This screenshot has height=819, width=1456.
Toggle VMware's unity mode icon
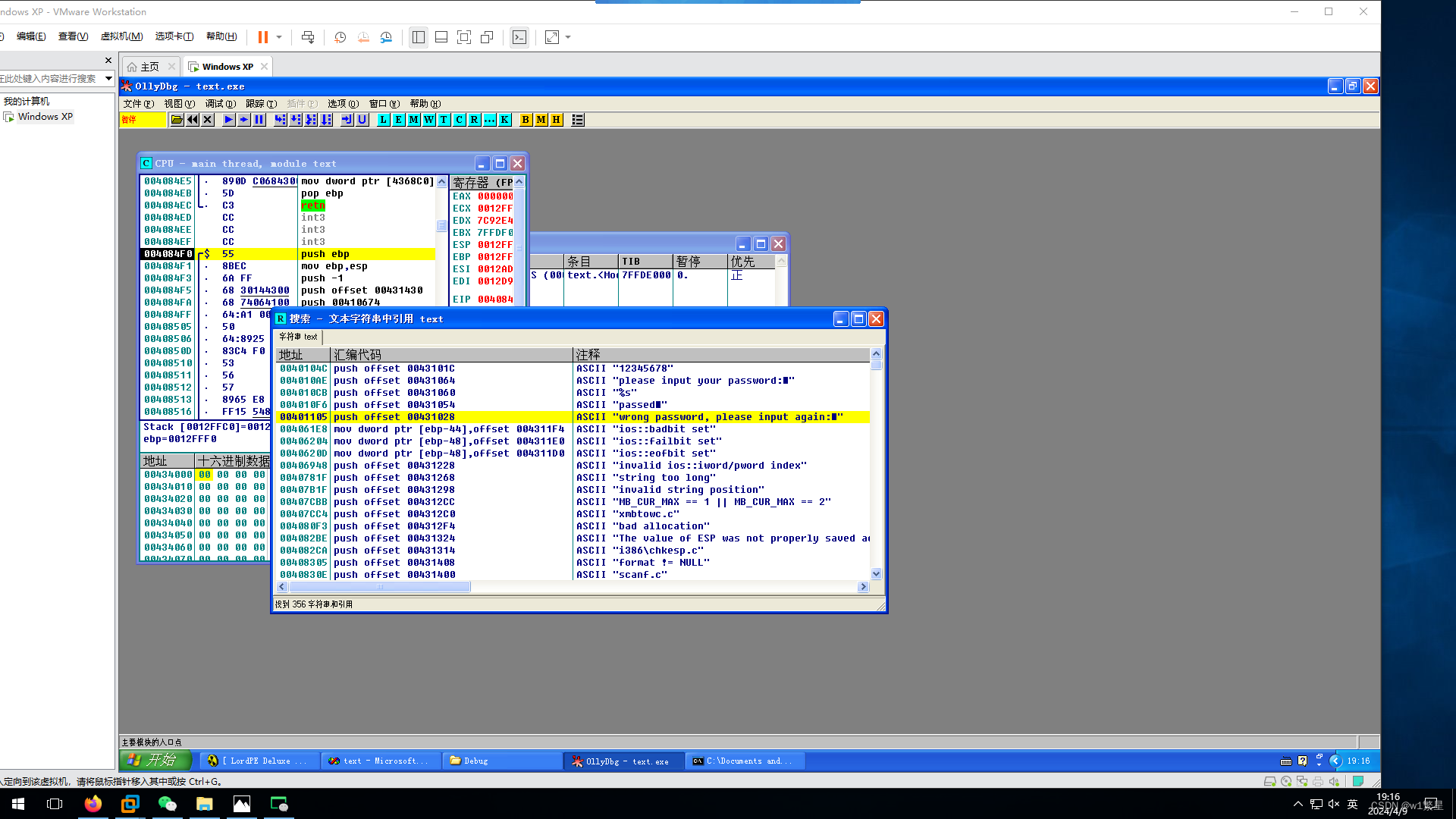(x=488, y=37)
